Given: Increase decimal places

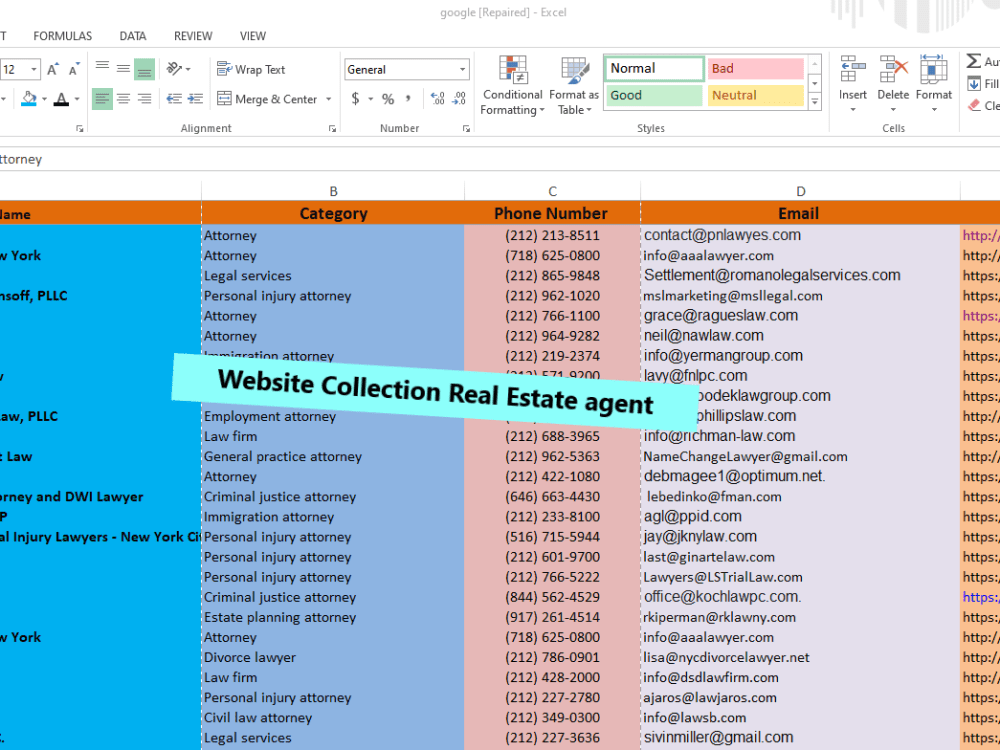Looking at the screenshot, I should pos(438,99).
